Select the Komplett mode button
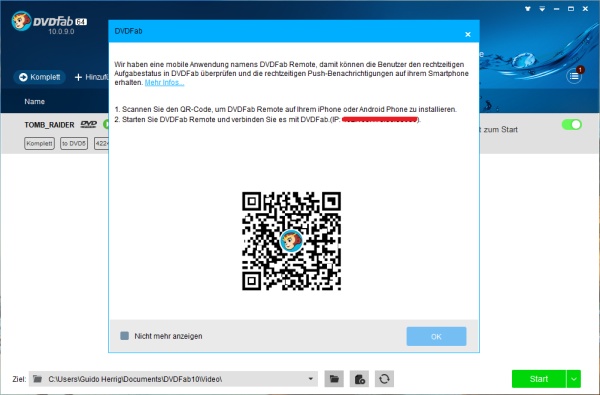The width and height of the screenshot is (600, 395). (39, 77)
